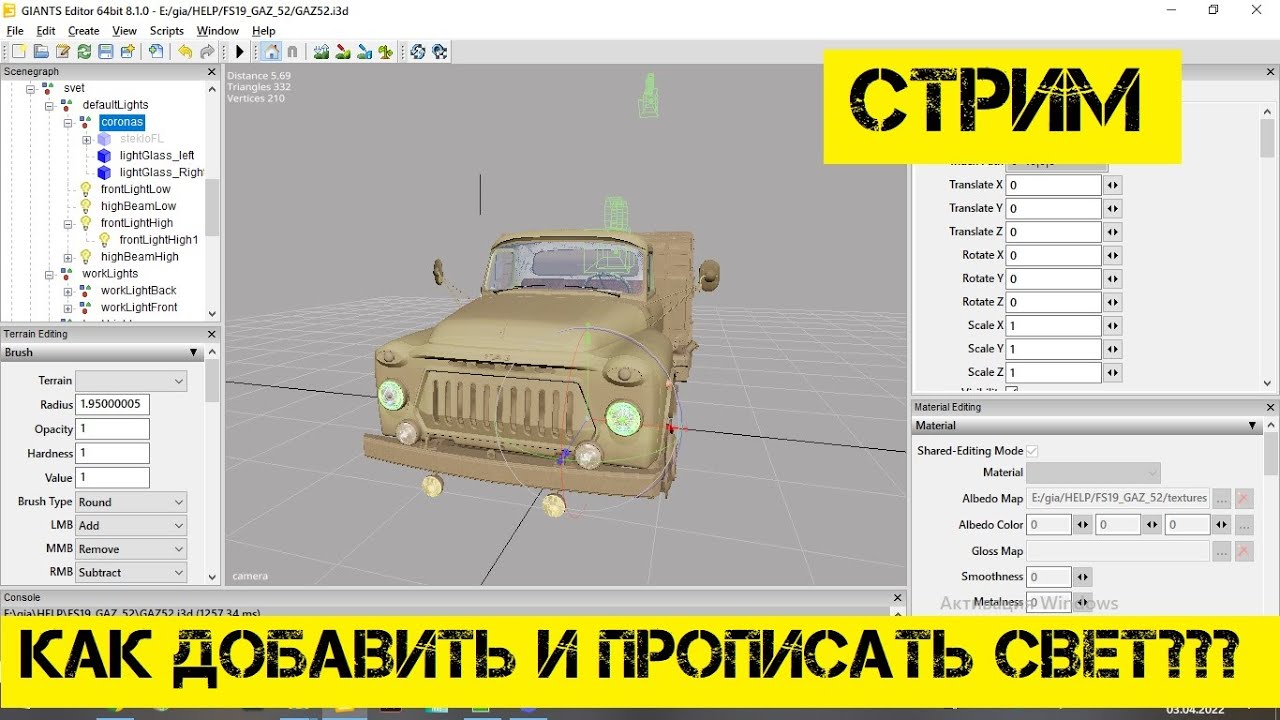Screen dimensions: 1280x720
Task: Click the browse button for Gloss Map
Action: pos(1222,551)
